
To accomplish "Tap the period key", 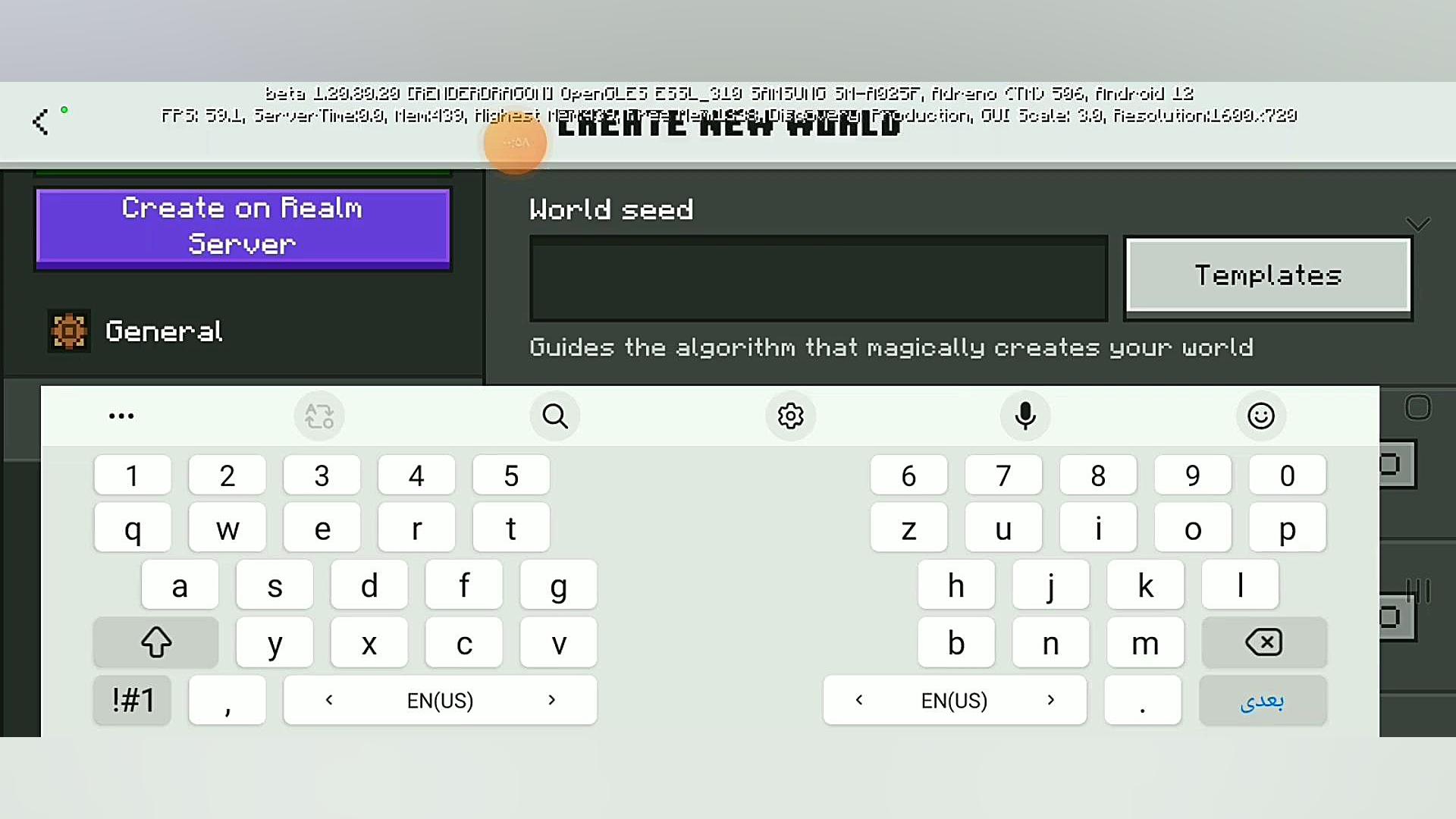I will point(1143,700).
